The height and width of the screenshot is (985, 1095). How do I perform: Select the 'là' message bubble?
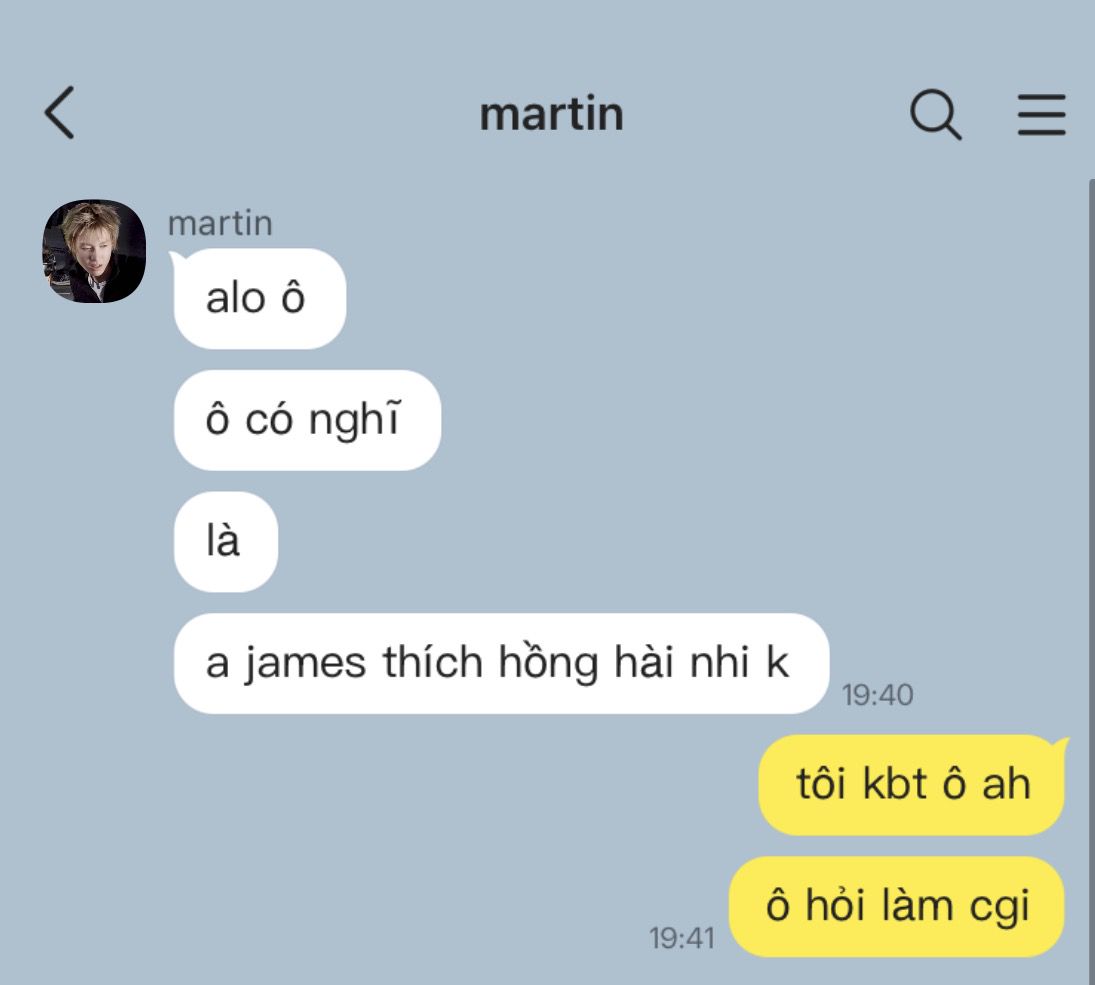point(226,541)
